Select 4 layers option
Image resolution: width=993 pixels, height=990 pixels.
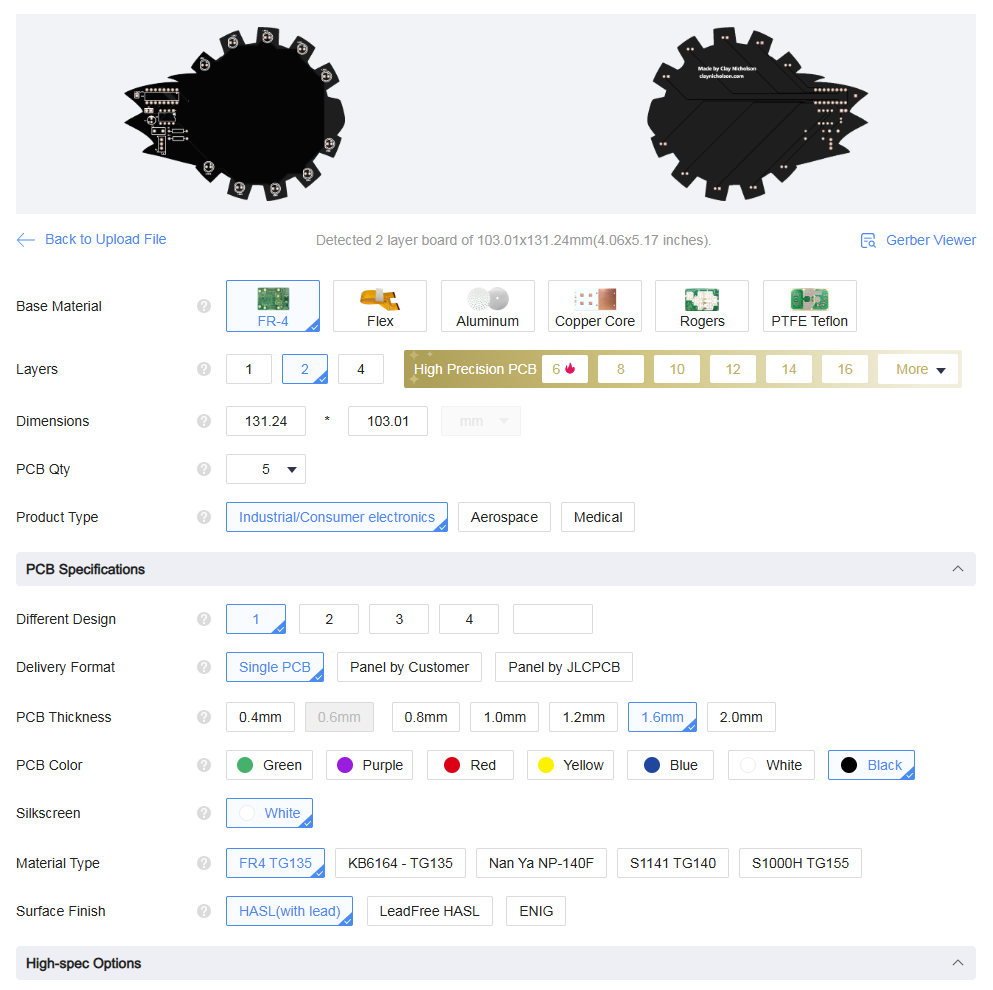pos(361,369)
